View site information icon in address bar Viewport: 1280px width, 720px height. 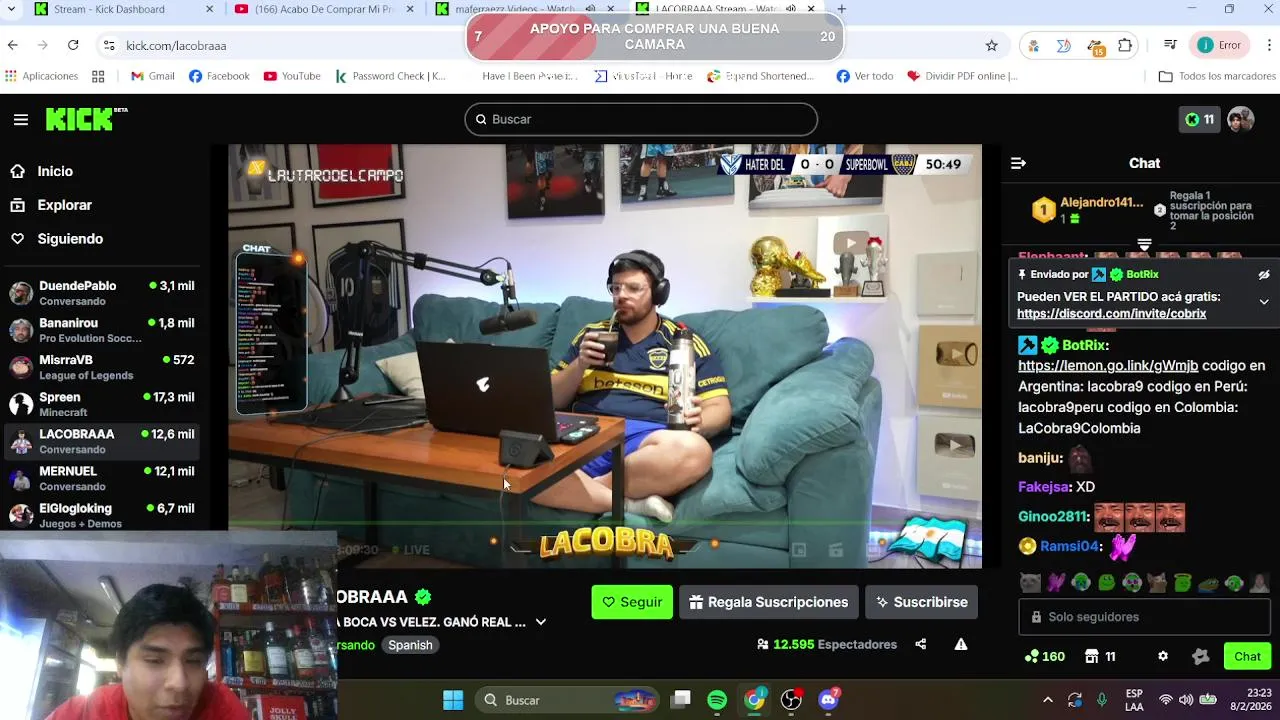click(109, 45)
